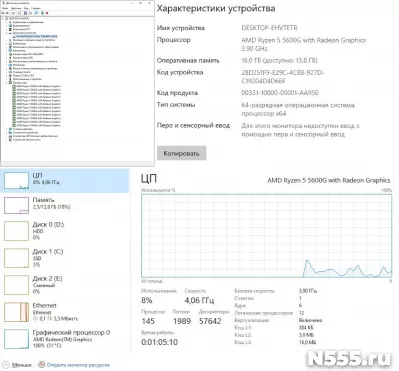This screenshot has width=399, height=371.
Task: Select the ЦП performance item
Action: (x=64, y=181)
